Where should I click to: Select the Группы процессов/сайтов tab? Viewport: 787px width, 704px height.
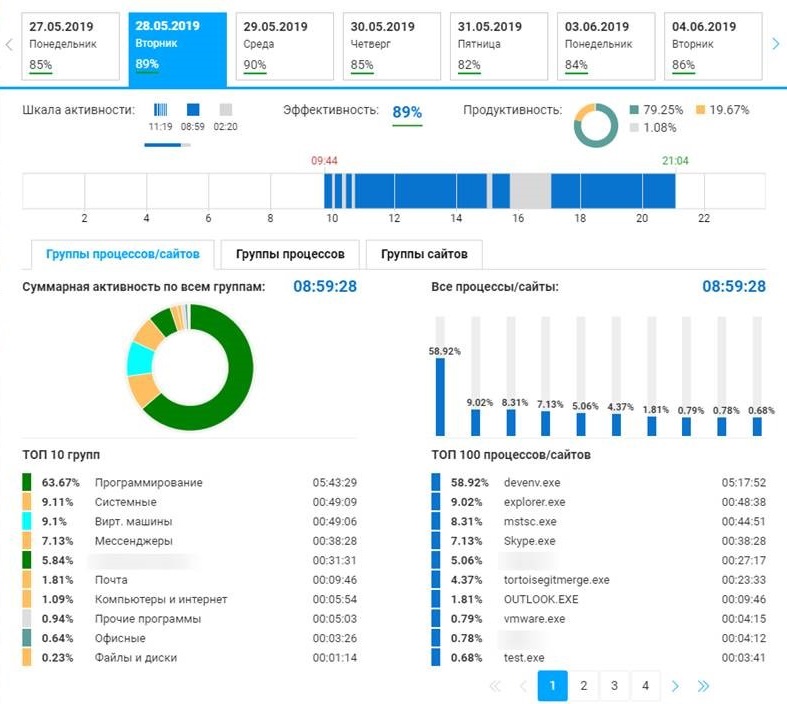point(122,254)
